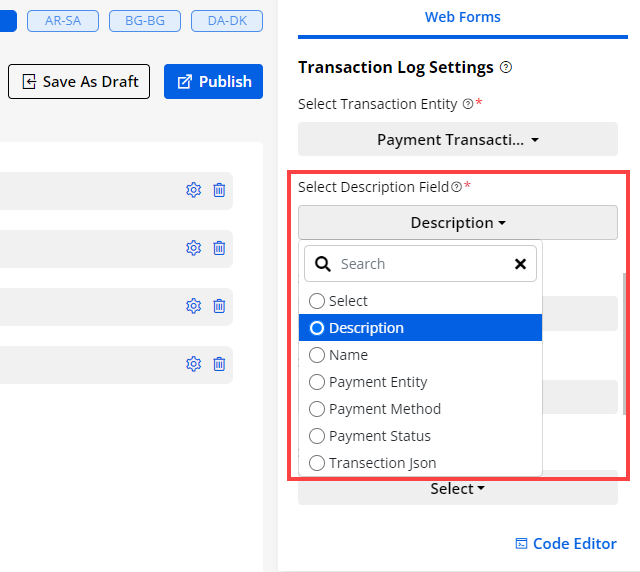The height and width of the screenshot is (572, 640).
Task: Click help icon beside Transaction Log Settings
Action: [x=506, y=68]
